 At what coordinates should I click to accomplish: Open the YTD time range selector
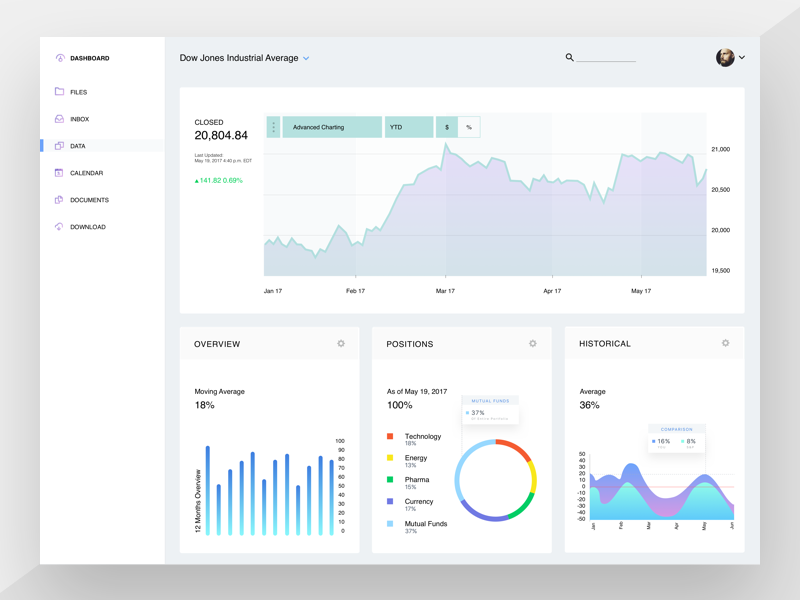tap(409, 127)
